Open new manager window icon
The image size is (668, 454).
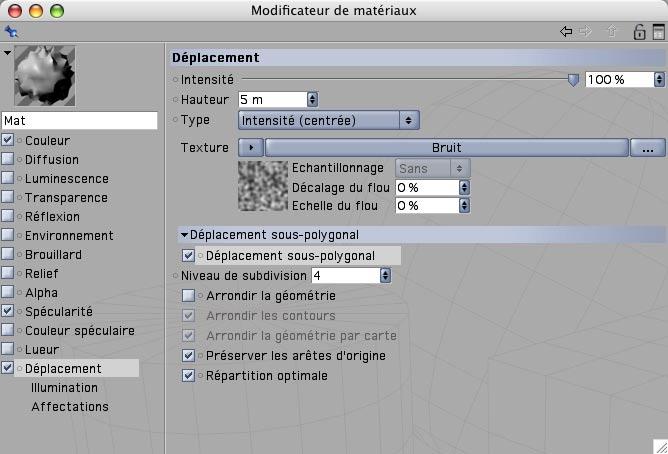[x=659, y=32]
